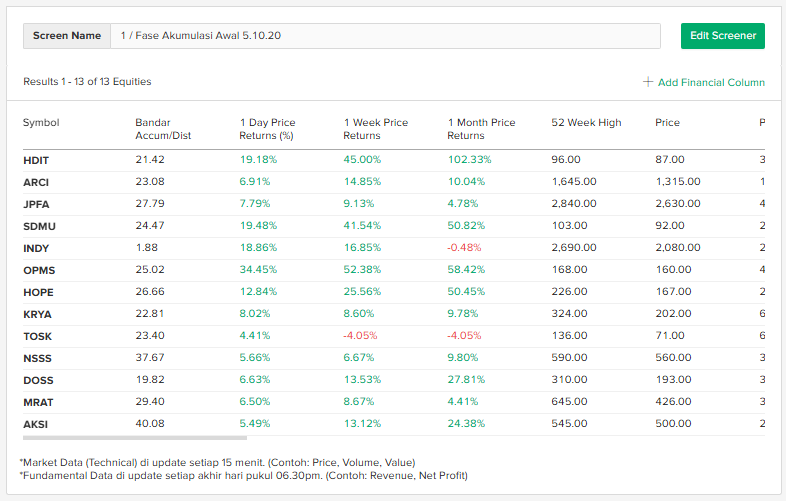This screenshot has width=786, height=501.
Task: Sort by 1 Week Price Returns header
Action: (x=375, y=129)
